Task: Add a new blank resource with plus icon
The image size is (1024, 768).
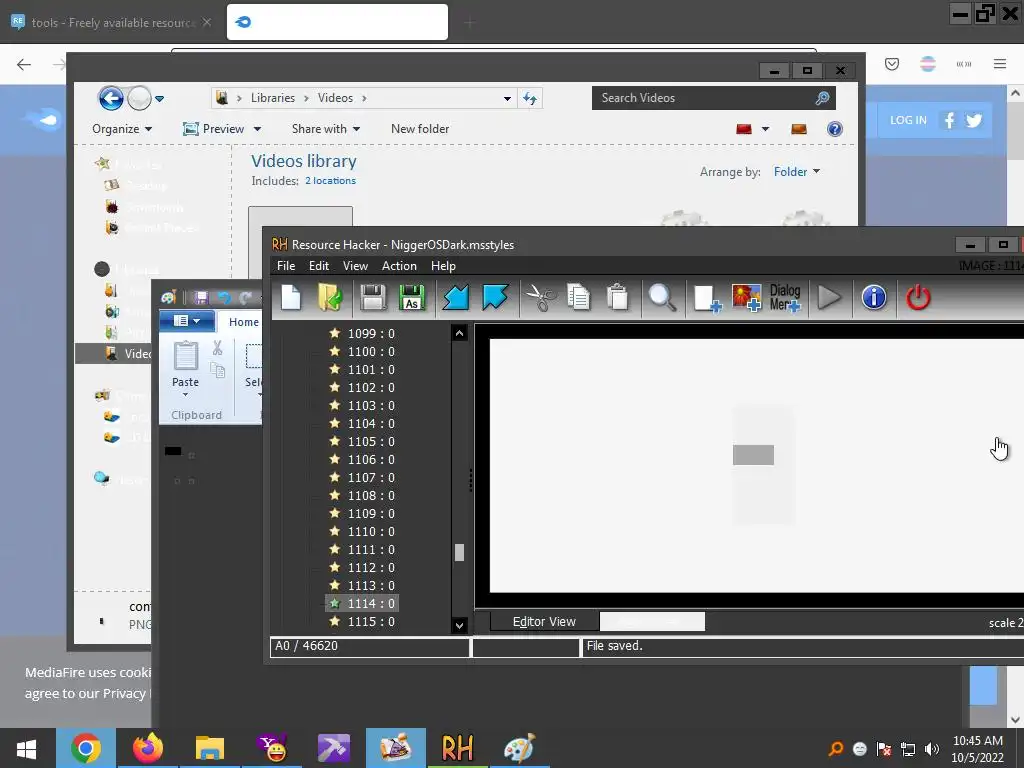Action: (x=707, y=298)
